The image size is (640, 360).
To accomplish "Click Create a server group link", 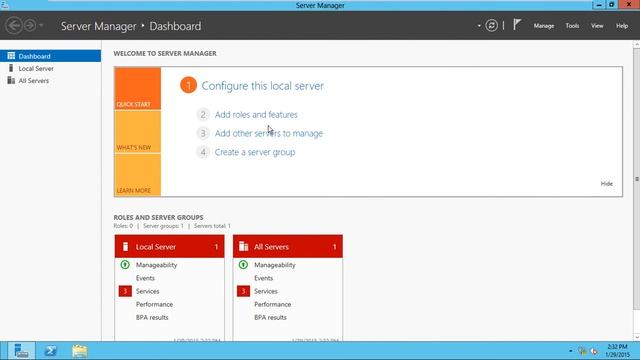I will click(255, 152).
